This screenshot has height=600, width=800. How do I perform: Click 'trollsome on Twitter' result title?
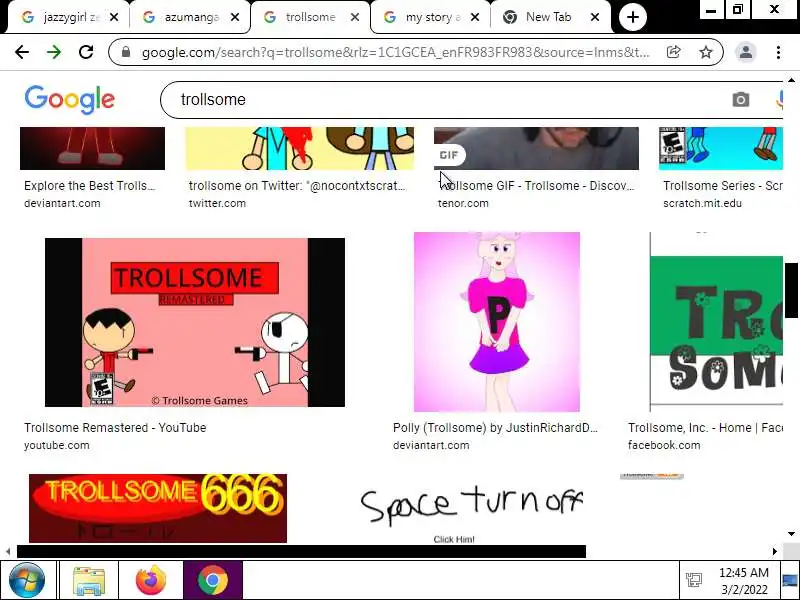(297, 186)
